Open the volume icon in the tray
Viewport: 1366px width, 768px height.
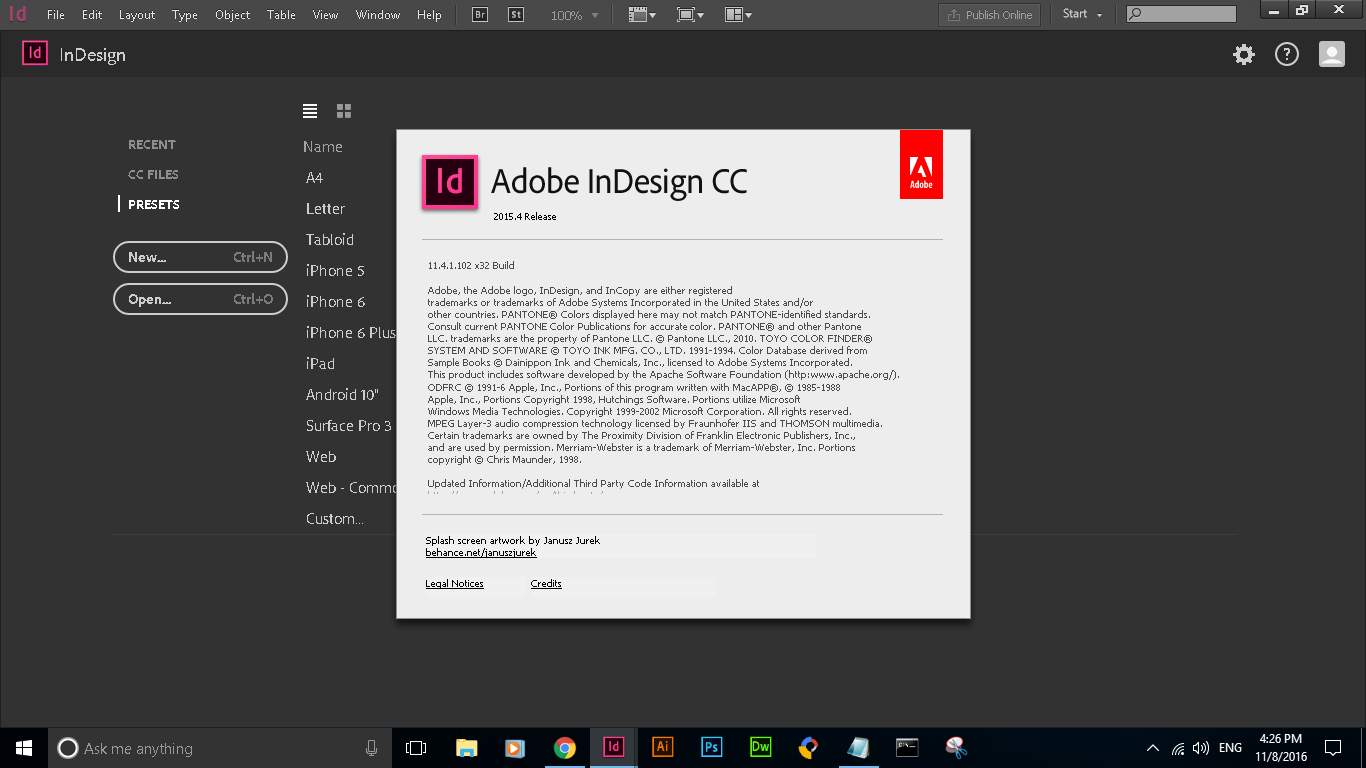[1201, 747]
